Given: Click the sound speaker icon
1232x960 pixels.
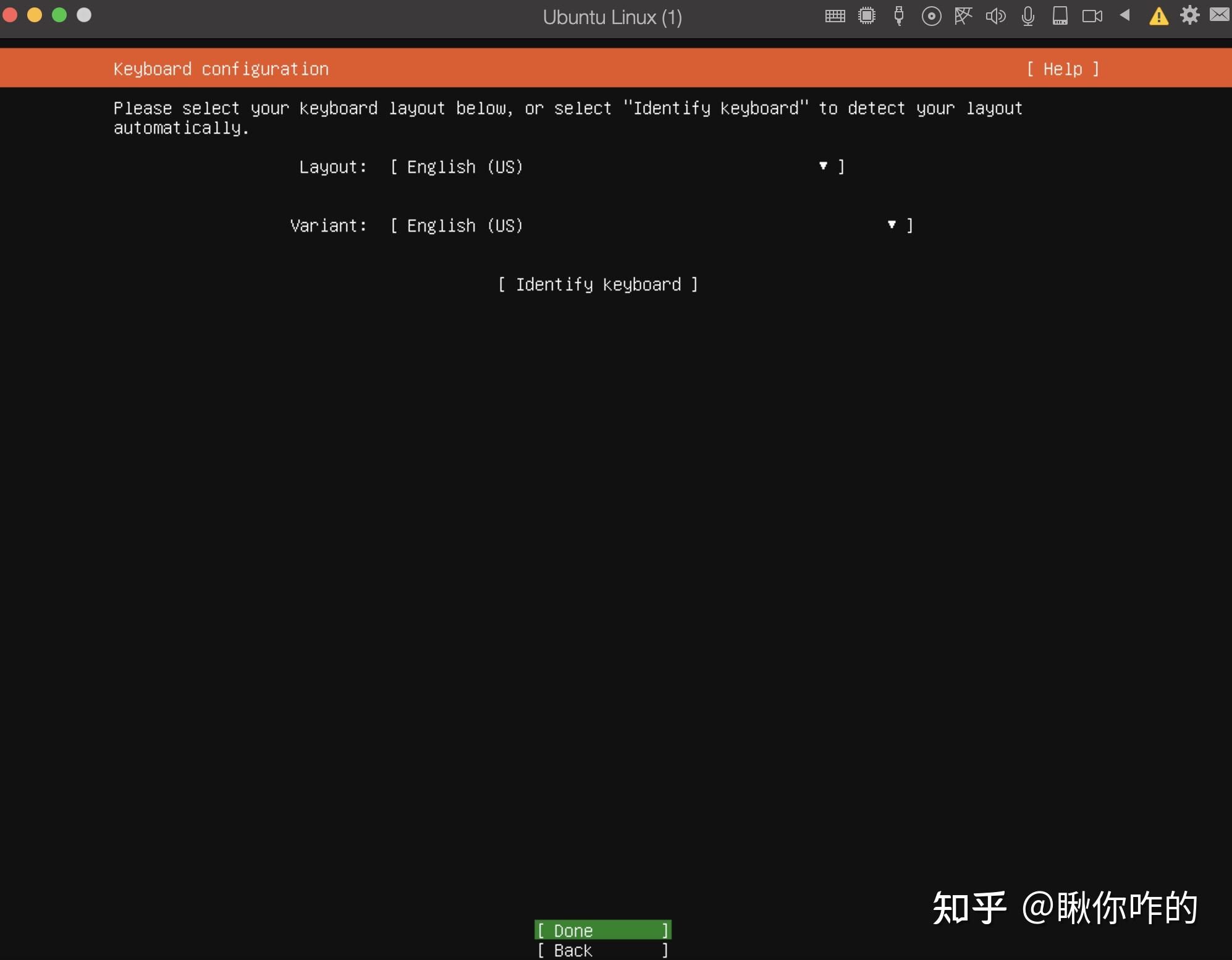Looking at the screenshot, I should pos(995,16).
